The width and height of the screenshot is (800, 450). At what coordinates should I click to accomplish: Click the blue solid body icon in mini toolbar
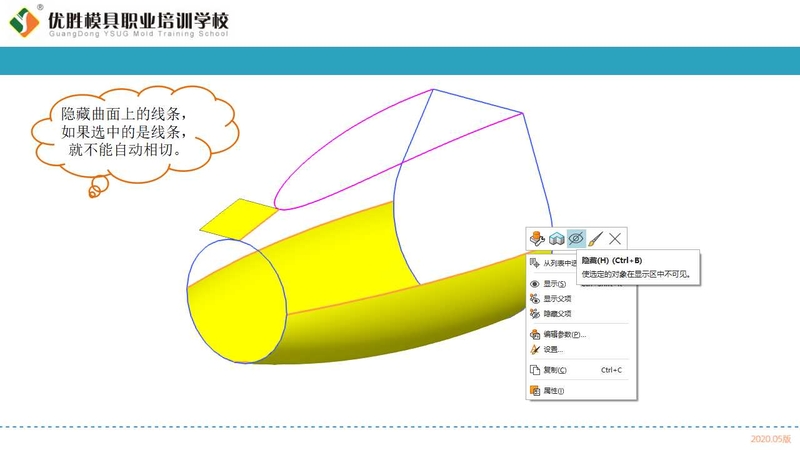click(x=556, y=238)
